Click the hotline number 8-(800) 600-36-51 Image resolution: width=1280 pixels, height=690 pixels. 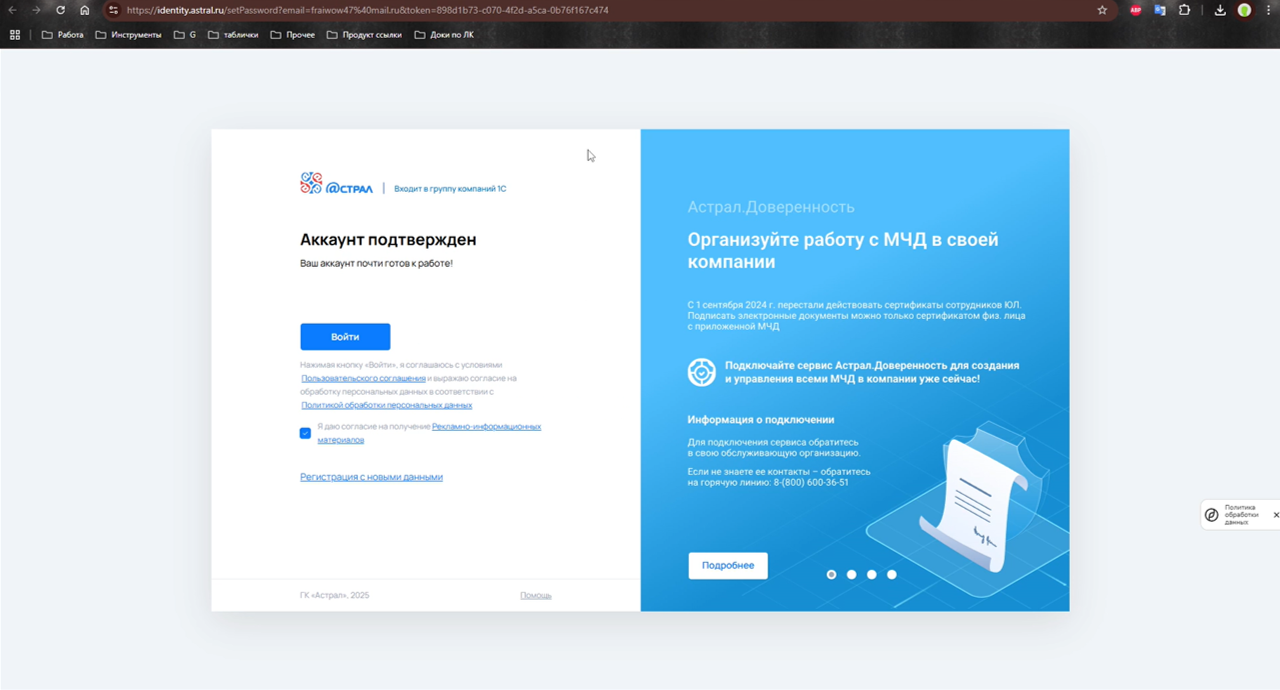pyautogui.click(x=811, y=483)
